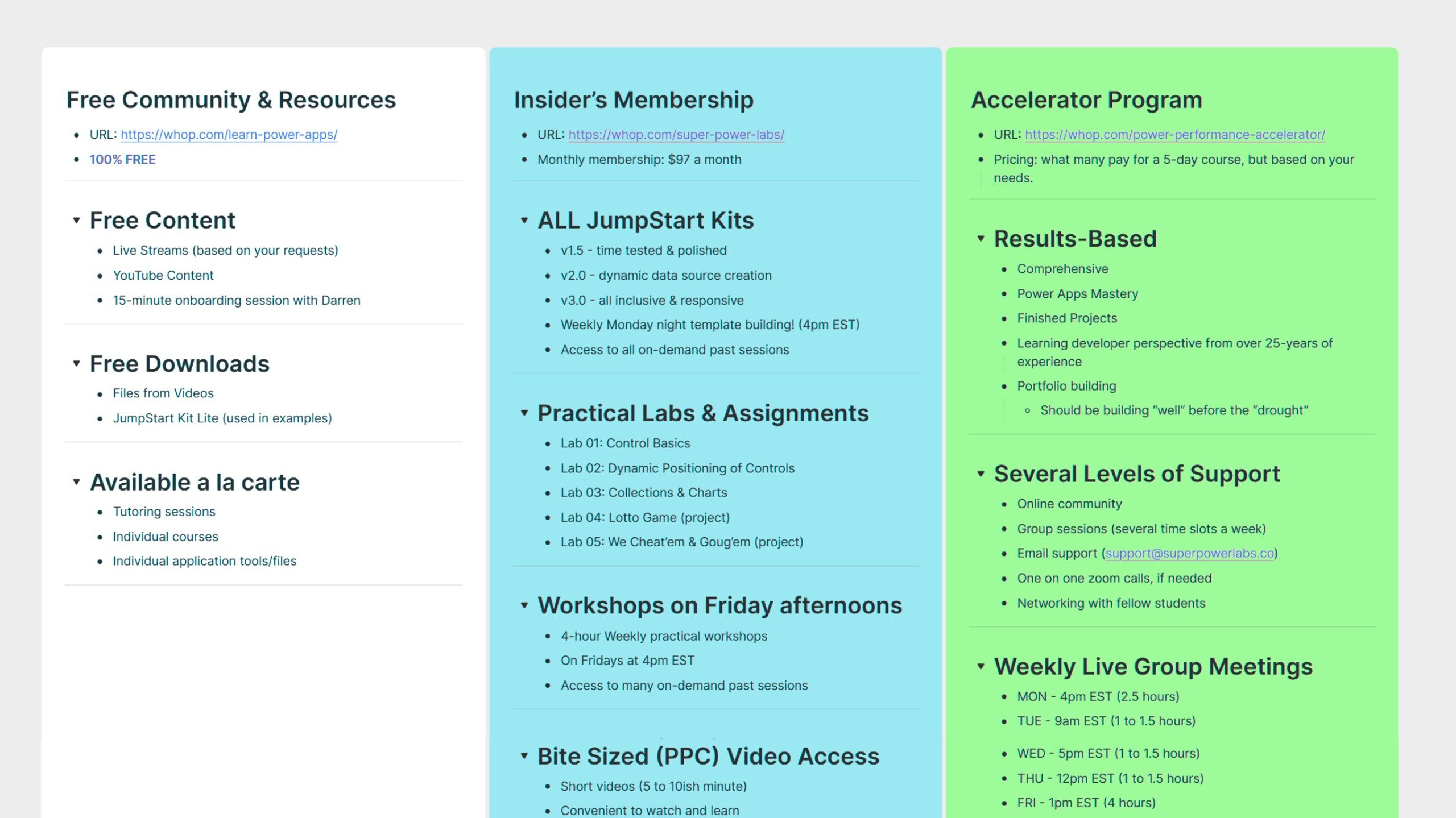Open the Insider's Membership super-power-labs URL

(675, 133)
